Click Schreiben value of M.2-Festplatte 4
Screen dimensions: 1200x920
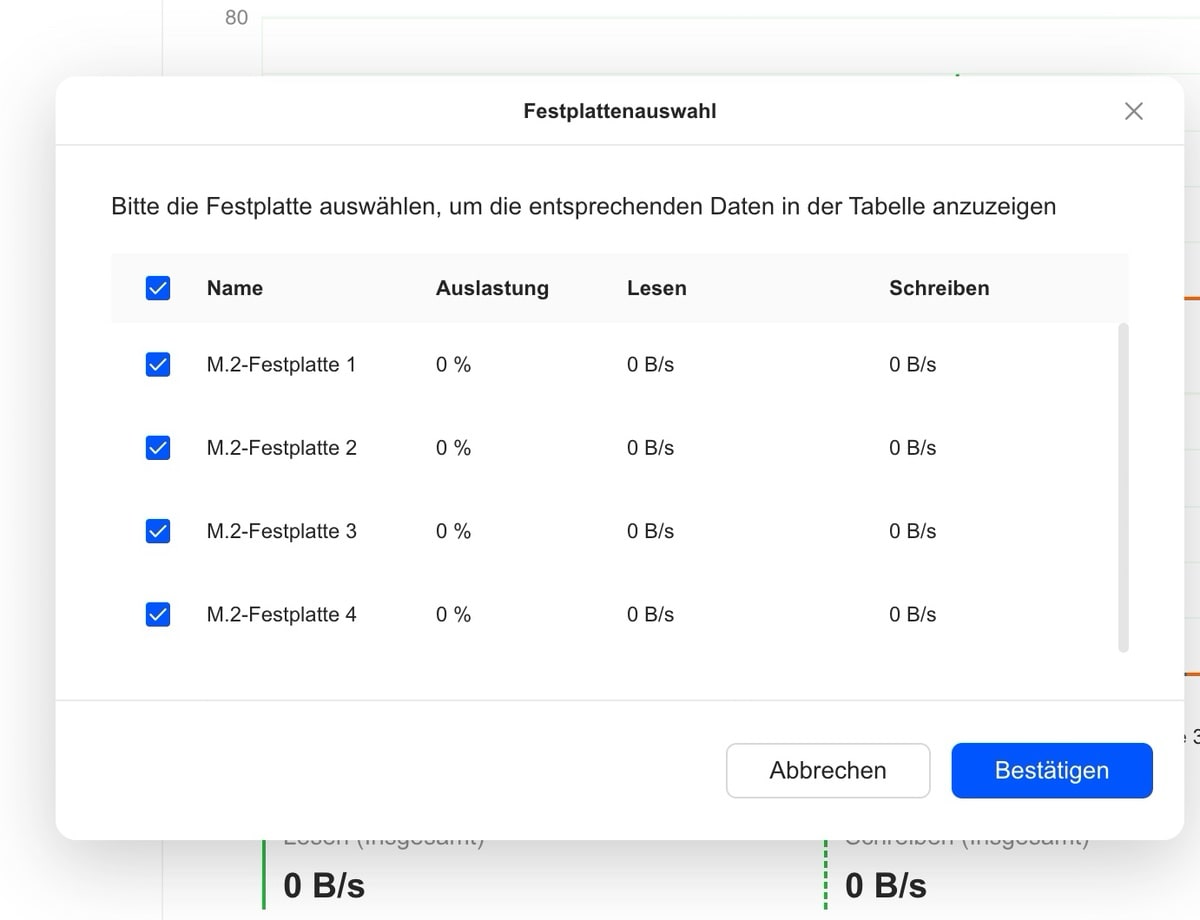pyautogui.click(x=912, y=614)
